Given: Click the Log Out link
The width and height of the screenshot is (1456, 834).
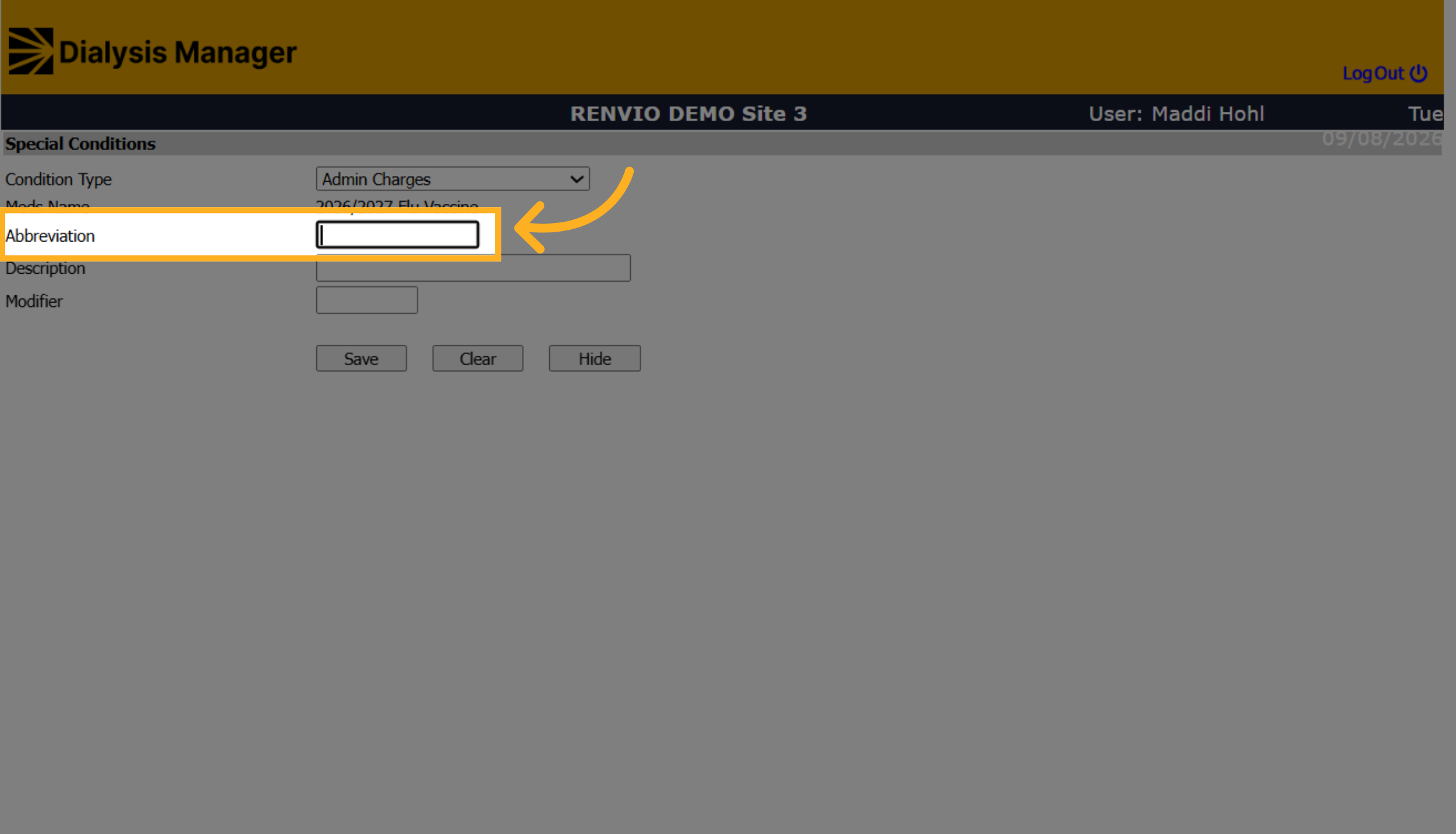Looking at the screenshot, I should 1384,74.
